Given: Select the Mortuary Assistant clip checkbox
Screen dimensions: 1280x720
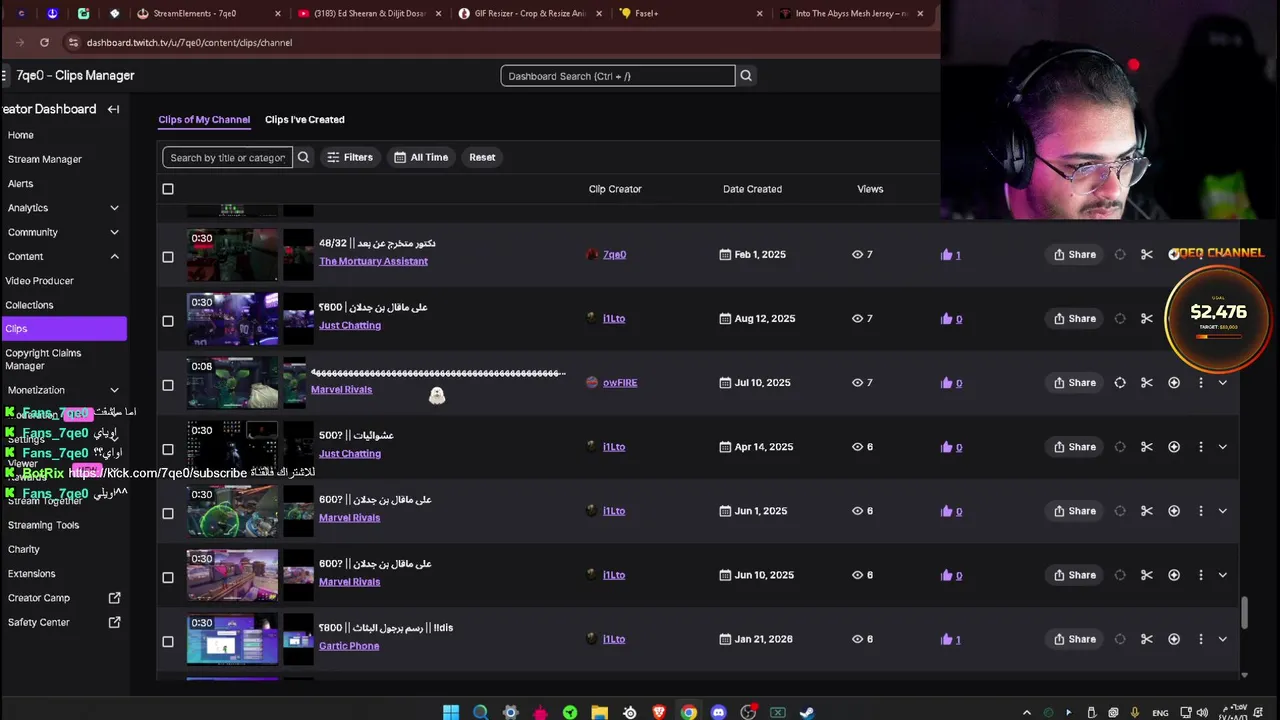Looking at the screenshot, I should tap(168, 257).
